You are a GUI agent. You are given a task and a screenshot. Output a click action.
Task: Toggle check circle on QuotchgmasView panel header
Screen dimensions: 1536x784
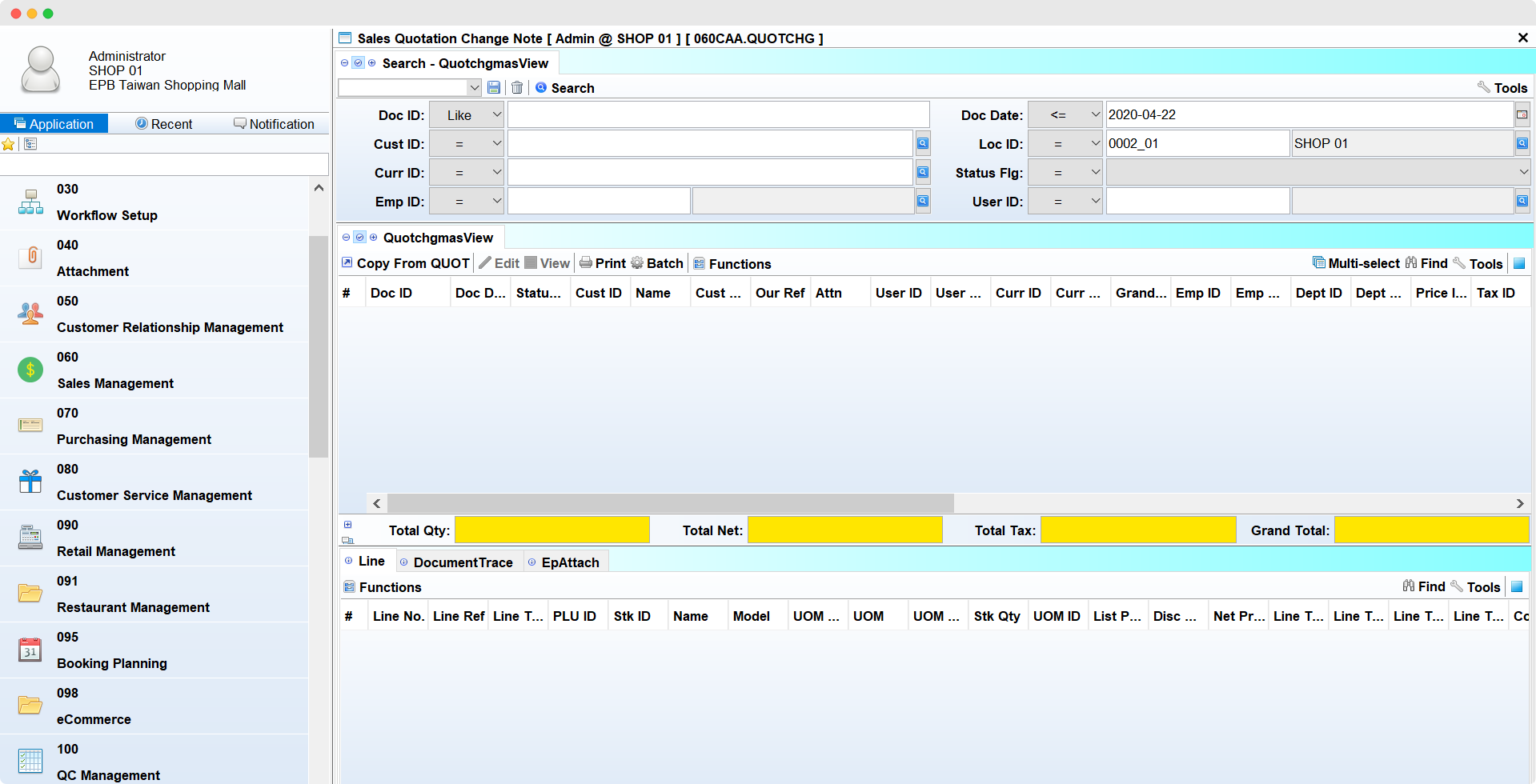359,238
